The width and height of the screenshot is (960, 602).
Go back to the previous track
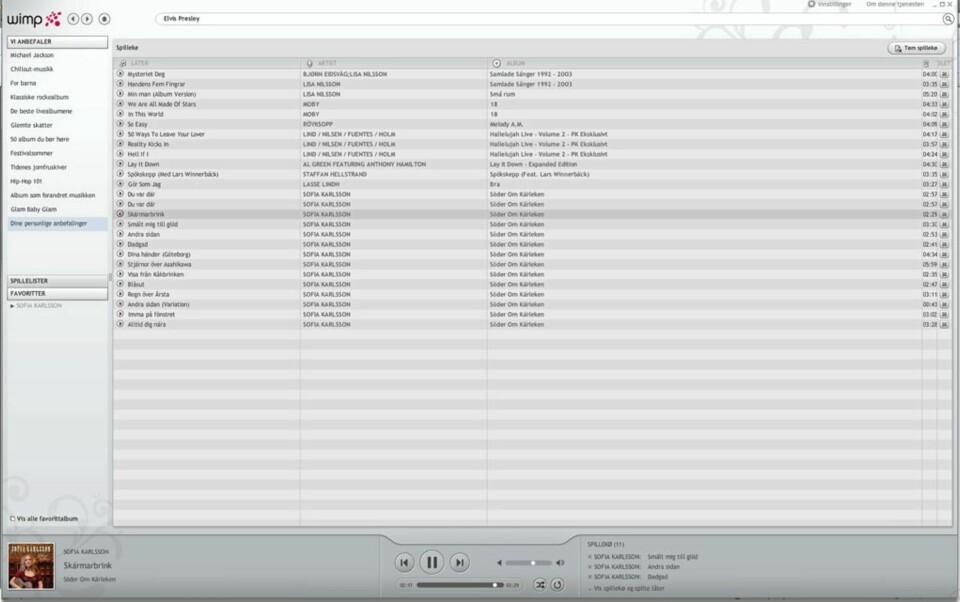pyautogui.click(x=403, y=563)
